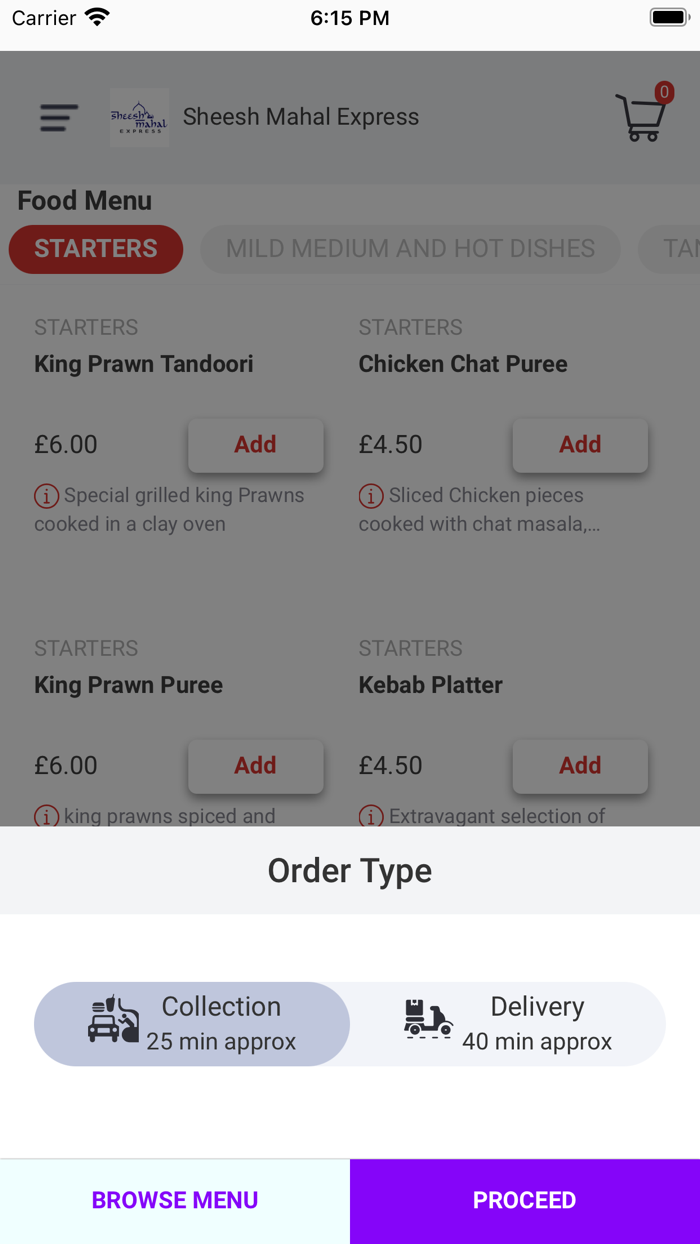Tap the collection car icon
Viewport: 700px width, 1244px height.
point(113,1019)
